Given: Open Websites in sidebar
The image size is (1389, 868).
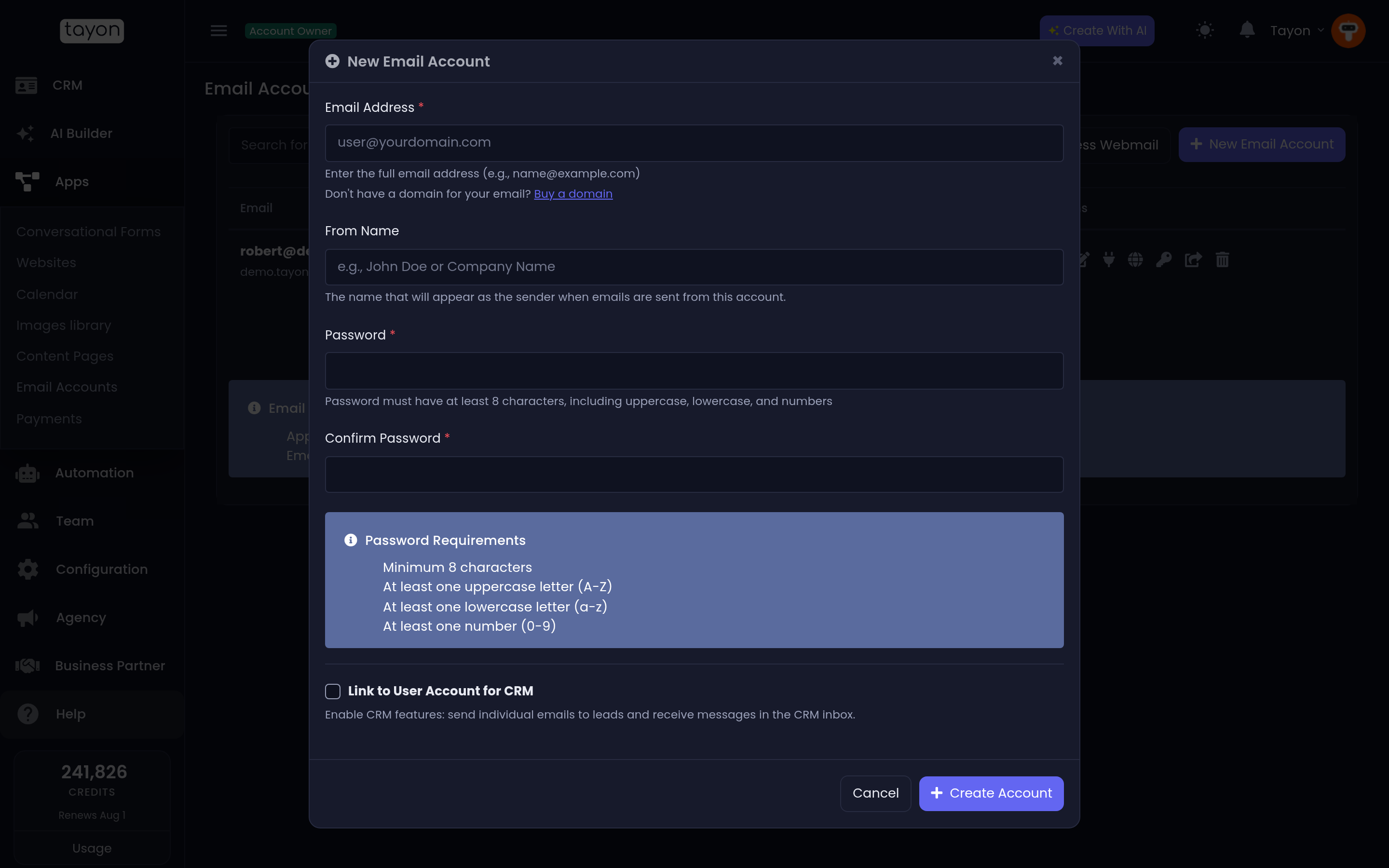Looking at the screenshot, I should (x=46, y=262).
